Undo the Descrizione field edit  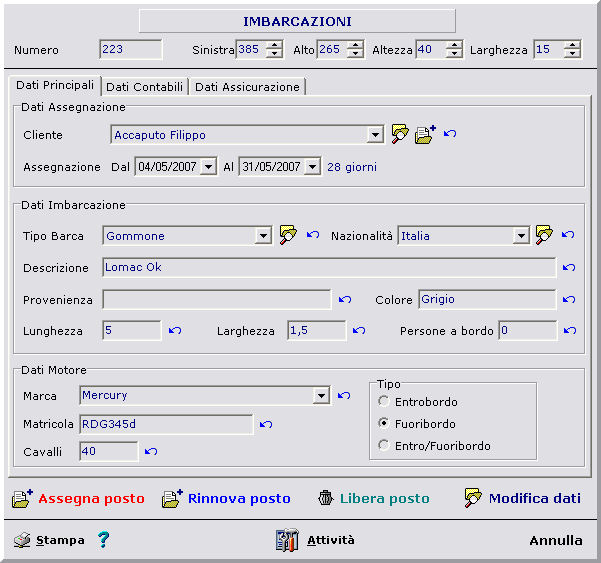pyautogui.click(x=569, y=268)
